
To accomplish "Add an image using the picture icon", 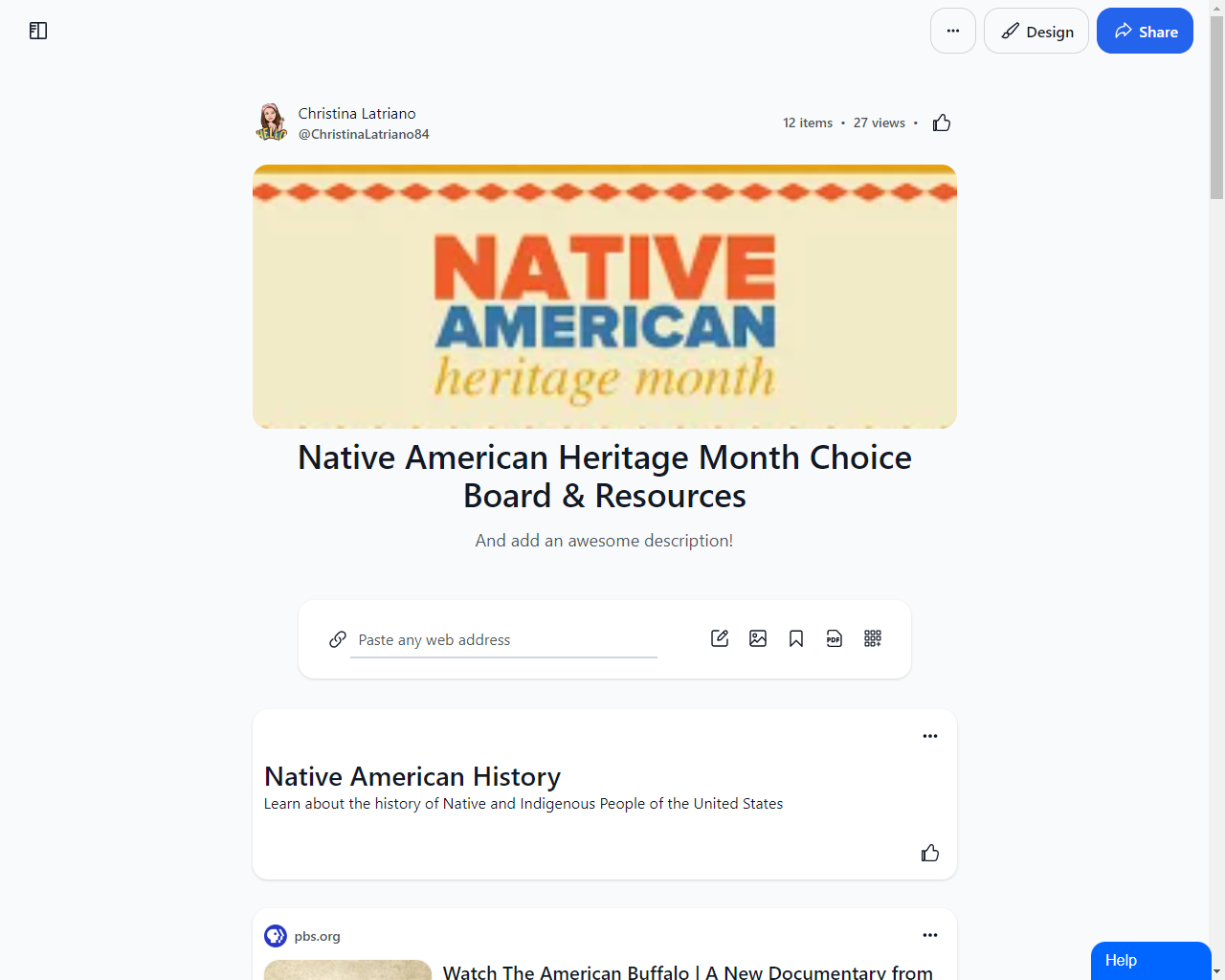I will pos(758,638).
